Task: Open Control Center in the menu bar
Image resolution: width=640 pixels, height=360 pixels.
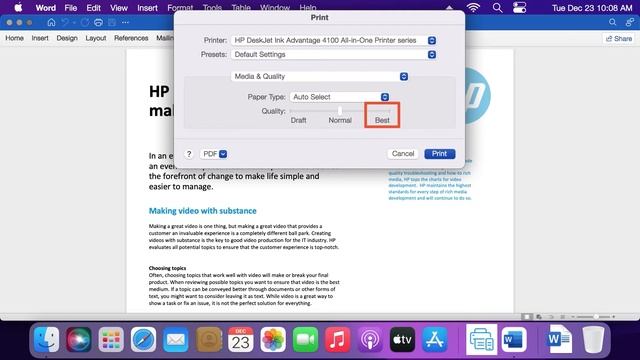Action: 520,8
